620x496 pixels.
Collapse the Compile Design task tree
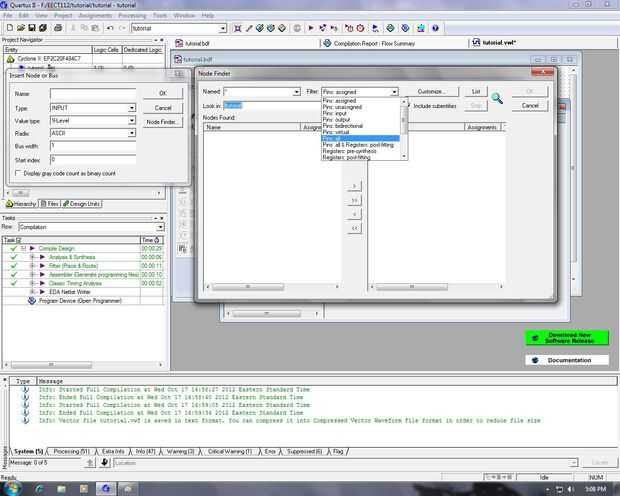click(23, 248)
